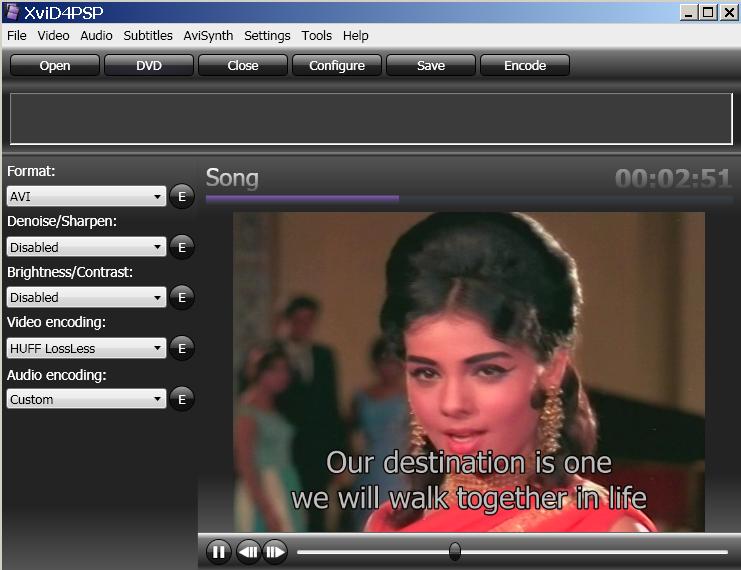Open the Audio menu

pyautogui.click(x=96, y=35)
